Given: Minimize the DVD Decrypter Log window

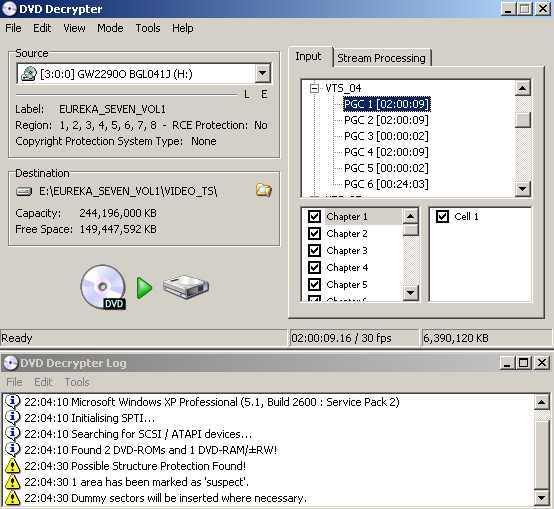Looking at the screenshot, I should [x=507, y=363].
